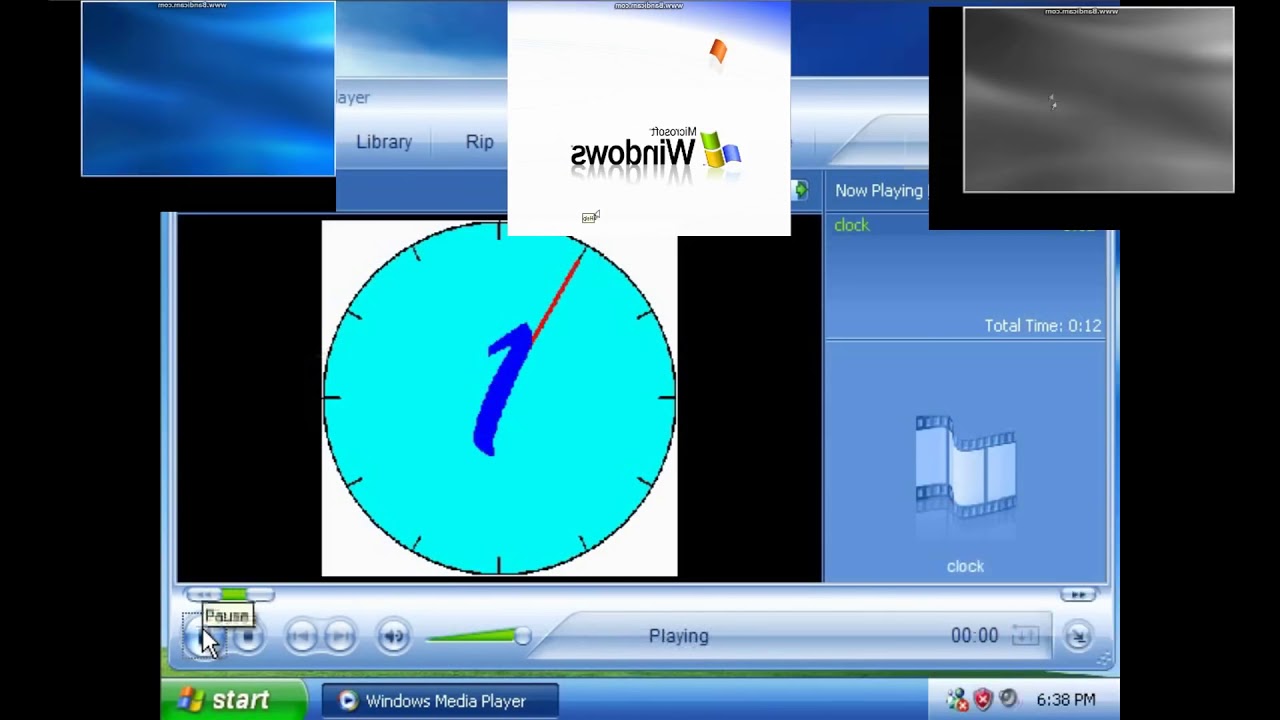Screen dimensions: 1280x720
Task: Open the Now Playing list dropdown
Action: [879, 190]
